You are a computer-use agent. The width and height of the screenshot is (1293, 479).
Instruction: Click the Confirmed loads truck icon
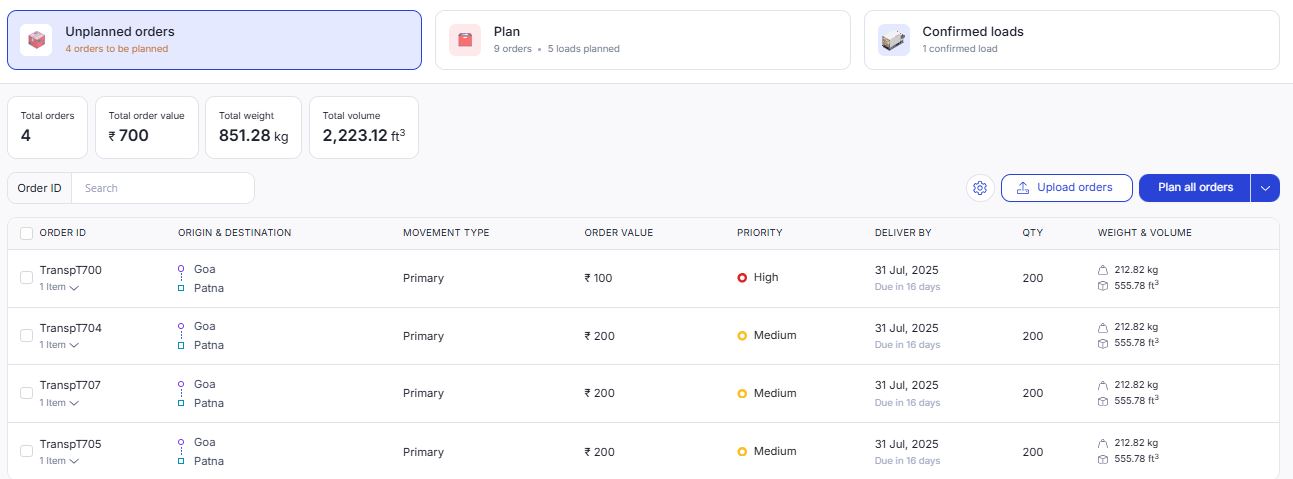click(x=893, y=40)
